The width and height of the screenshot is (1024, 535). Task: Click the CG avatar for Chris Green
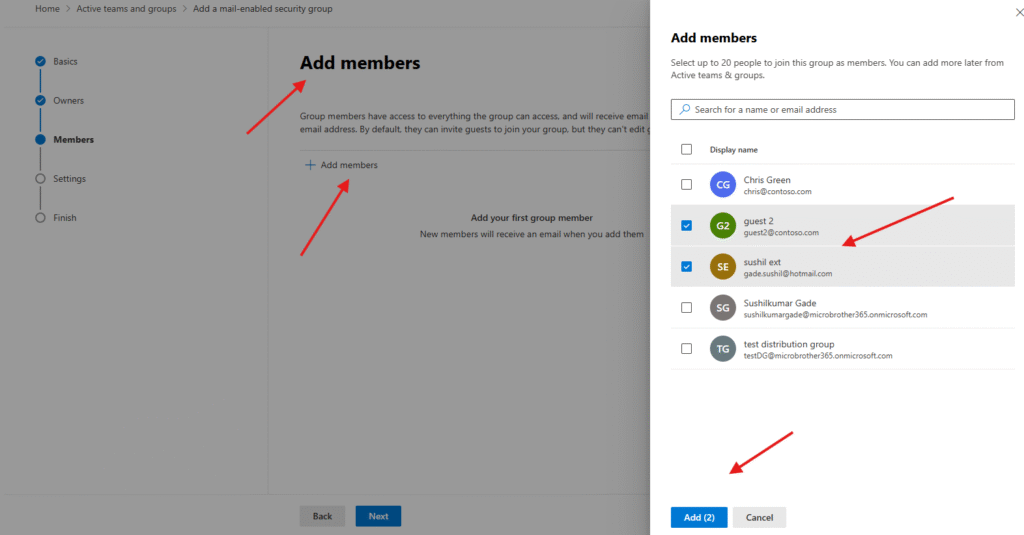722,185
